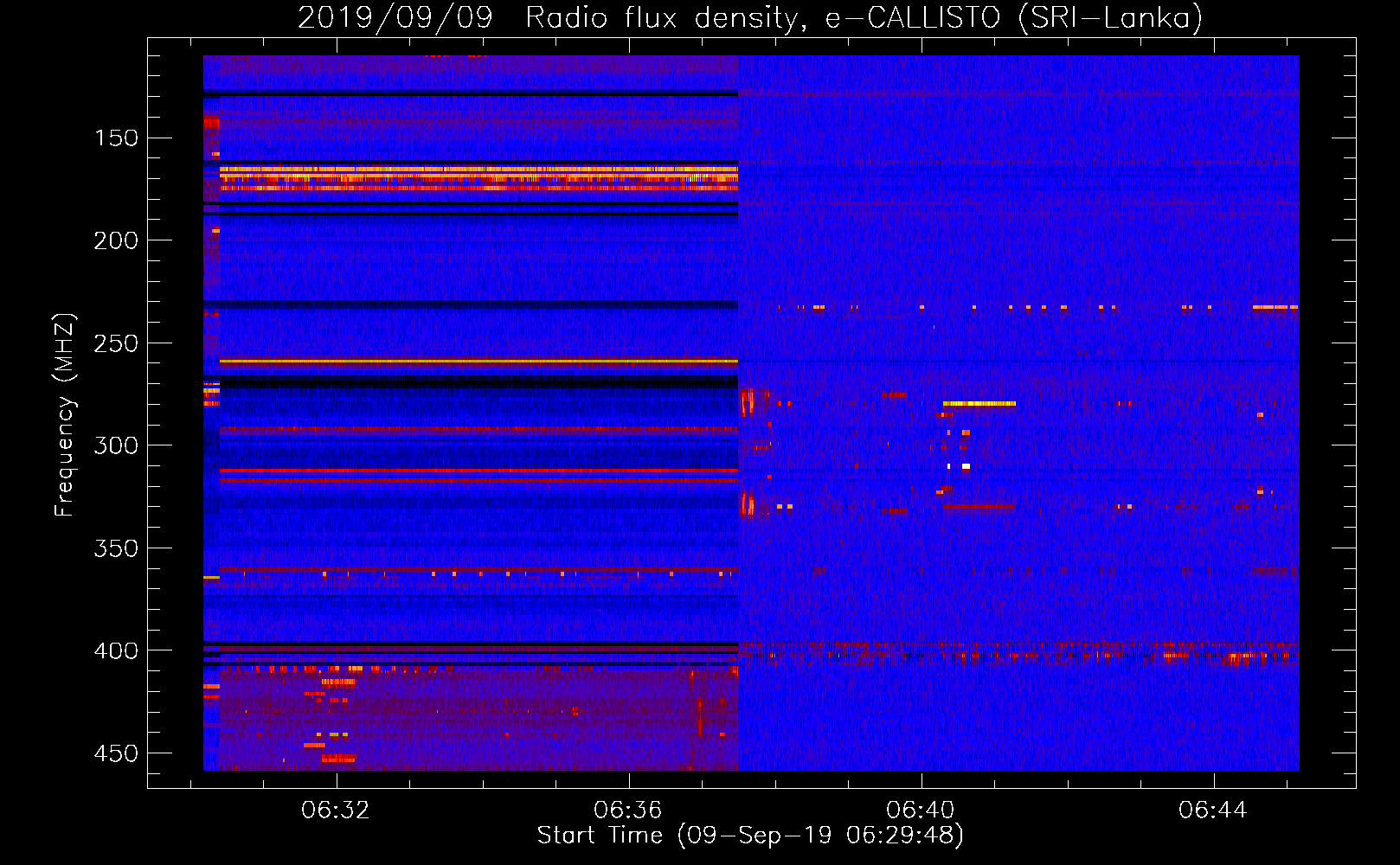Click the 06:40 time tick label

921,810
